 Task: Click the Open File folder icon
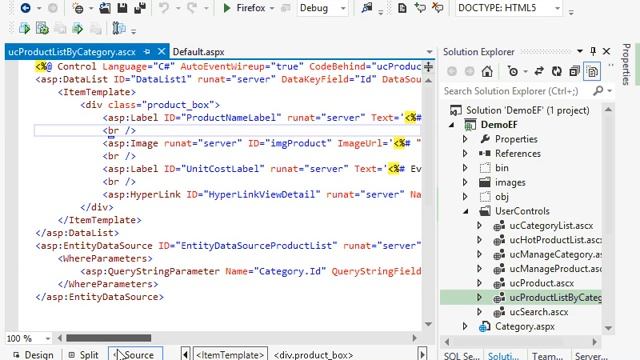[105, 8]
